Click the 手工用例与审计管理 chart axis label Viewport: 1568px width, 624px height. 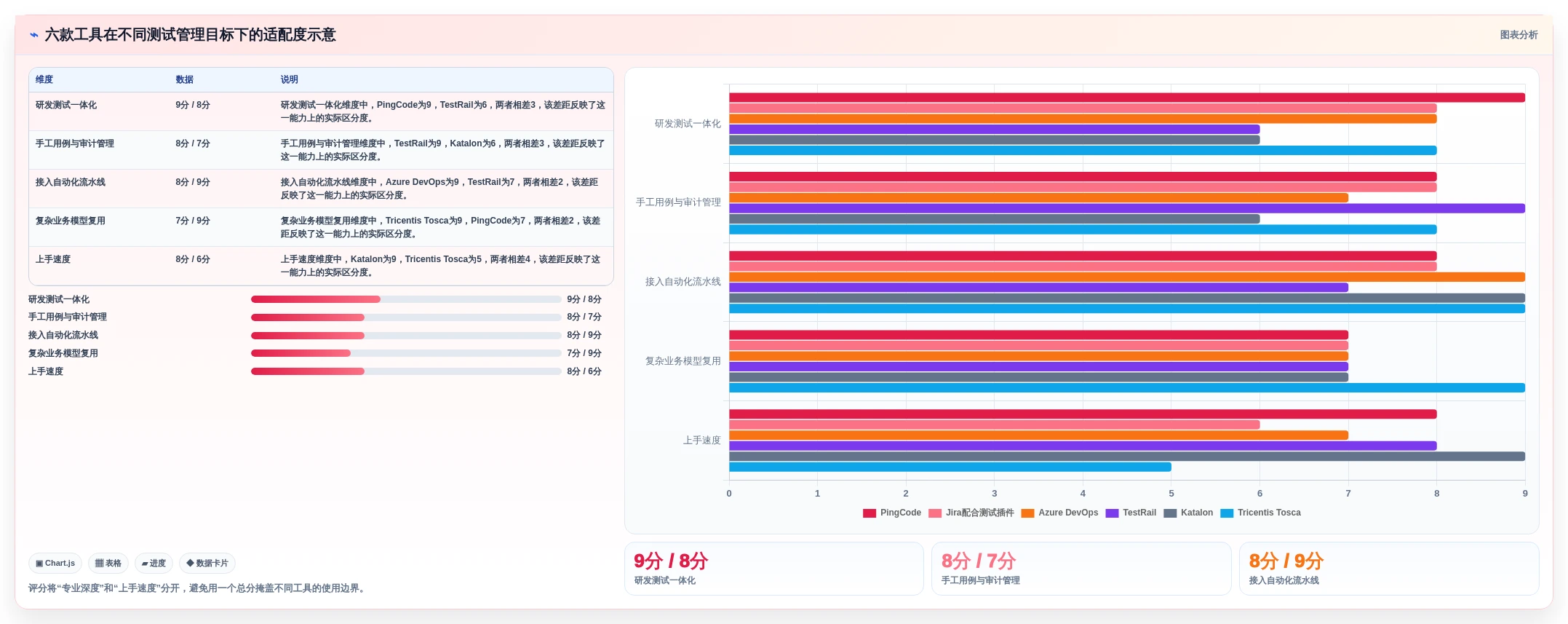click(x=678, y=202)
